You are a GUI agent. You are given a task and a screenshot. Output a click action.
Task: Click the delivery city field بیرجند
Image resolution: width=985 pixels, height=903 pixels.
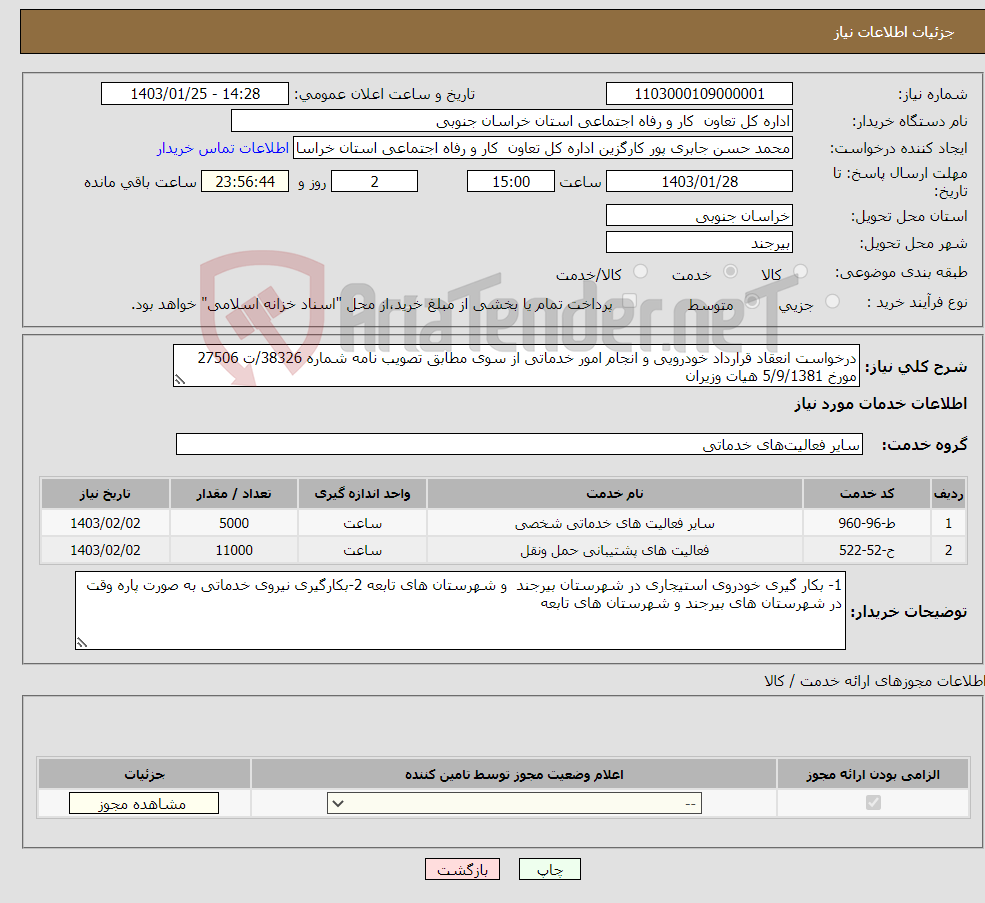click(x=699, y=243)
